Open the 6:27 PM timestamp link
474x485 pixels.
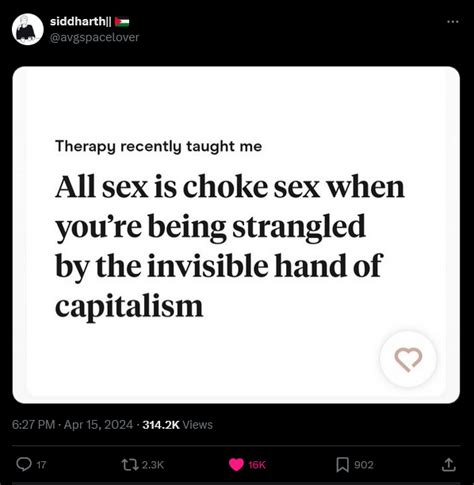pos(33,425)
